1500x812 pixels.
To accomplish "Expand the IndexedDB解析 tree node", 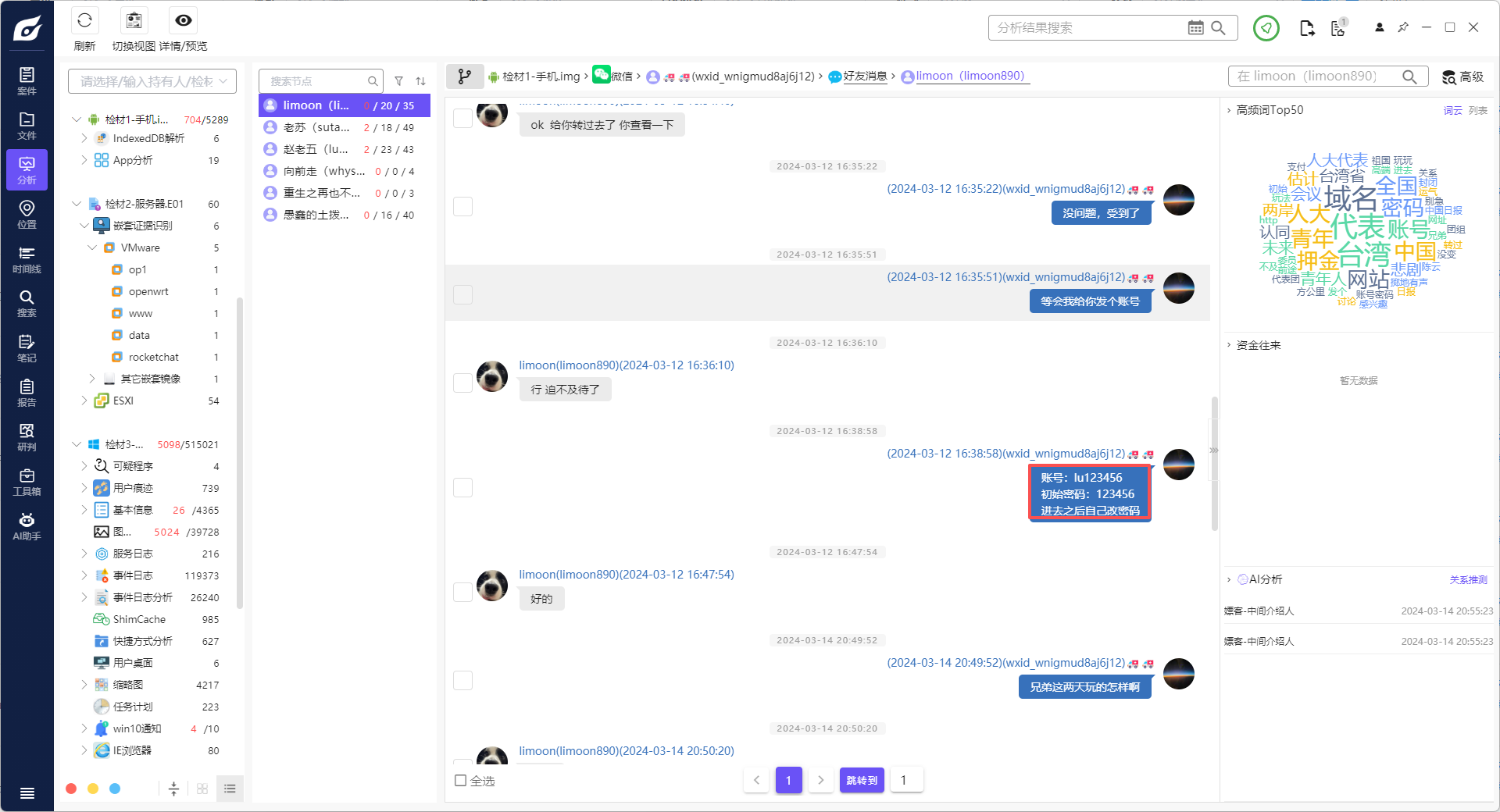I will pyautogui.click(x=84, y=138).
